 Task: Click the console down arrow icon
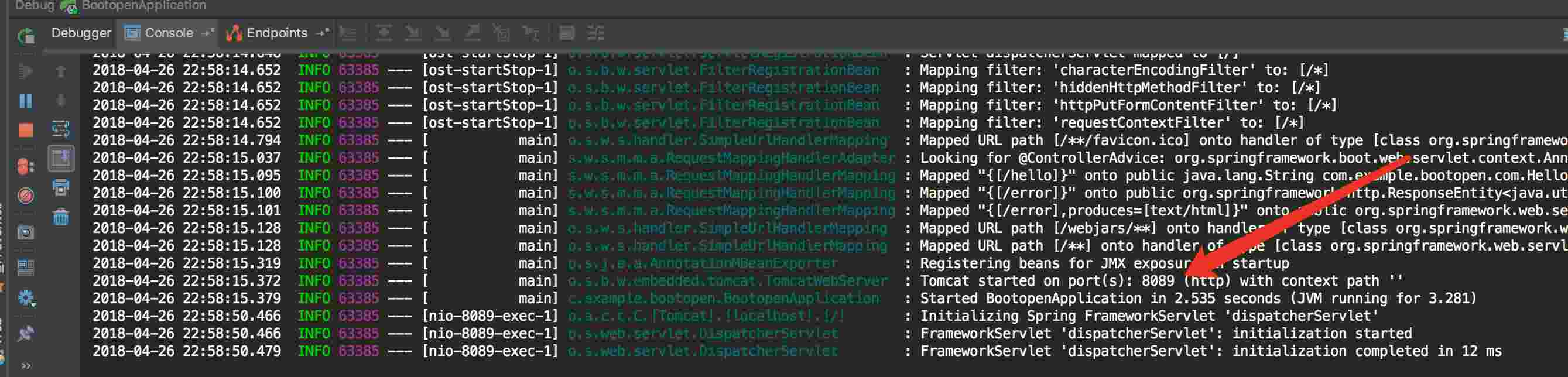click(61, 100)
